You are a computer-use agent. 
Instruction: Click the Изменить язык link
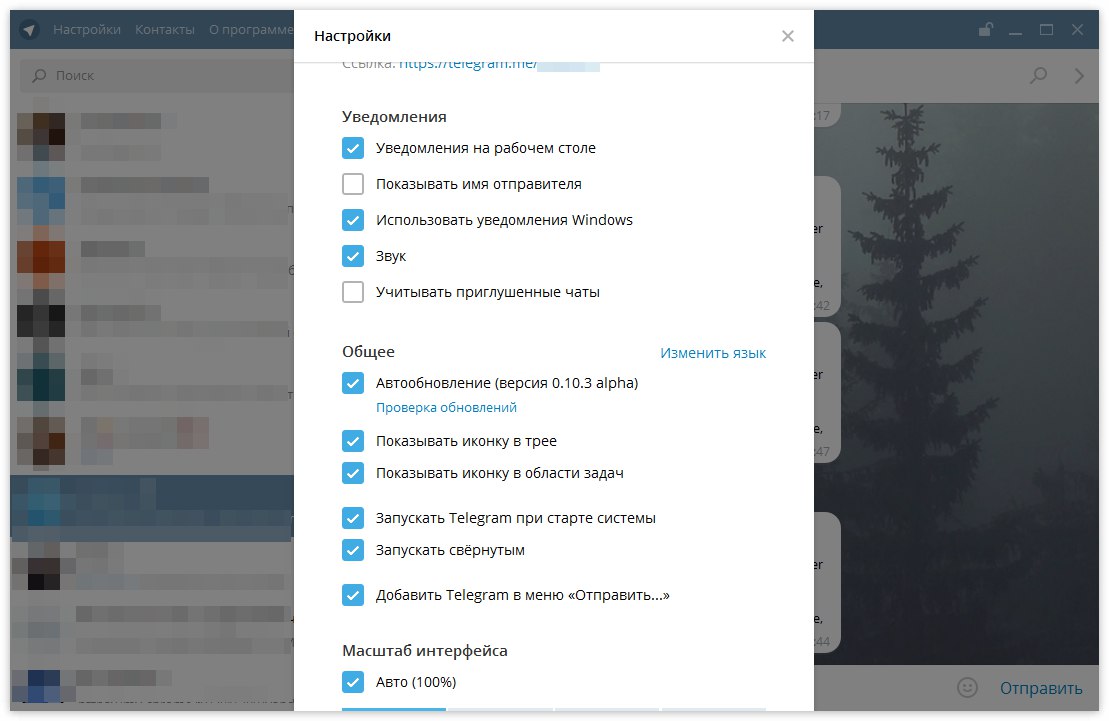coord(713,353)
